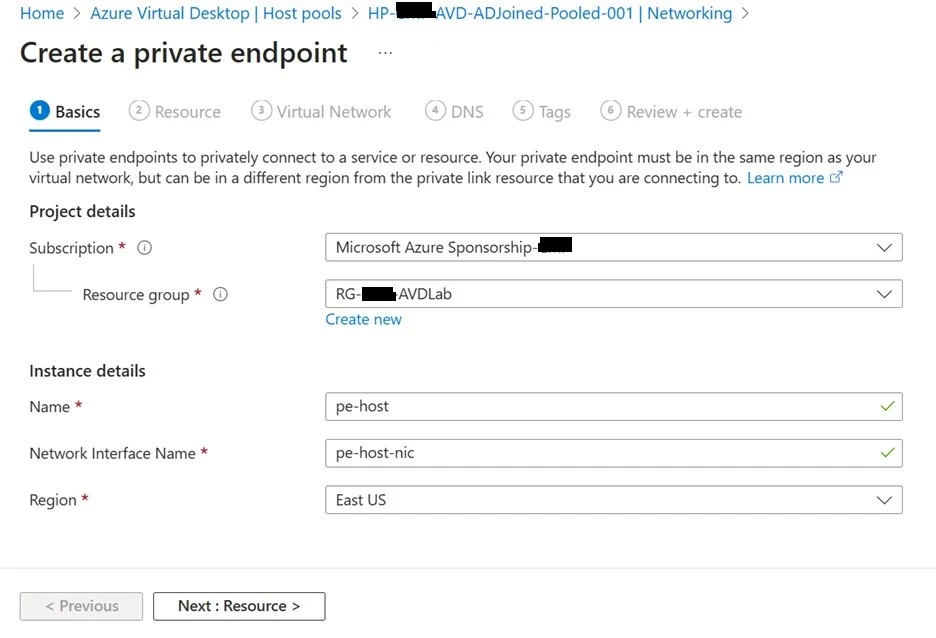Open the Tags tab
This screenshot has height=638, width=936.
pos(542,112)
